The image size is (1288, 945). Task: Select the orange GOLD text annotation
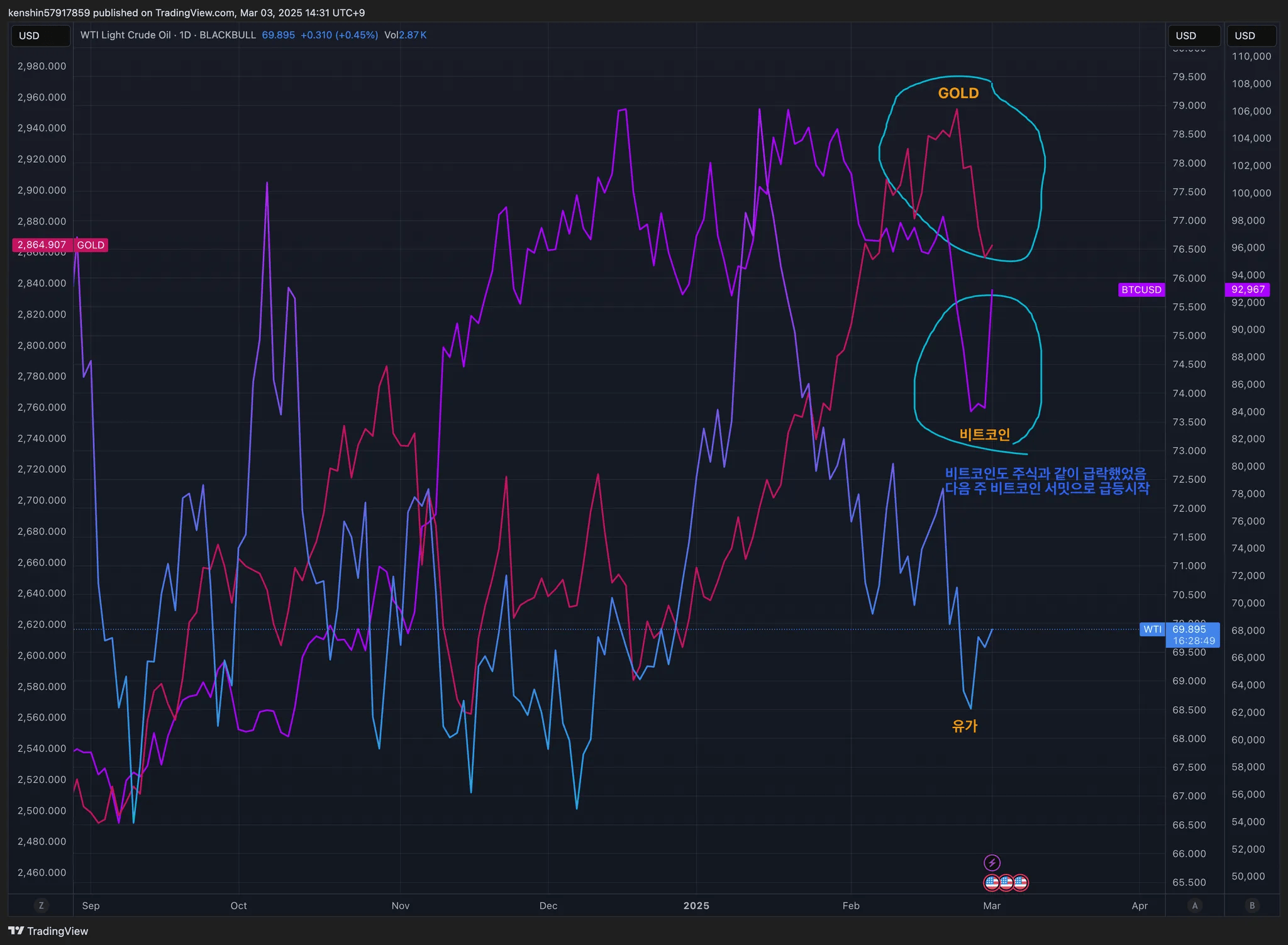coord(958,93)
